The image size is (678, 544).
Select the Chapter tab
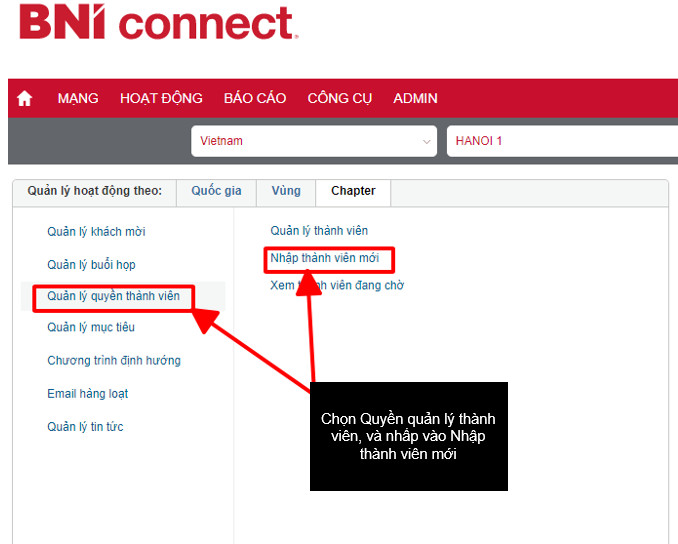[x=353, y=191]
